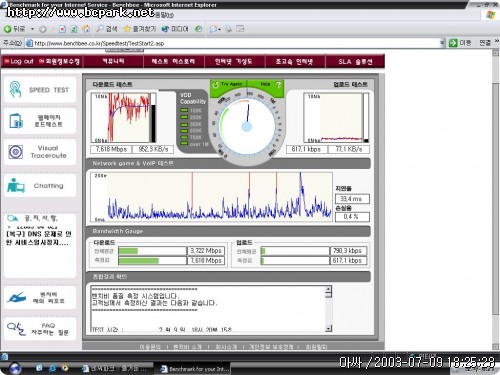Click the Try Again button

(228, 84)
